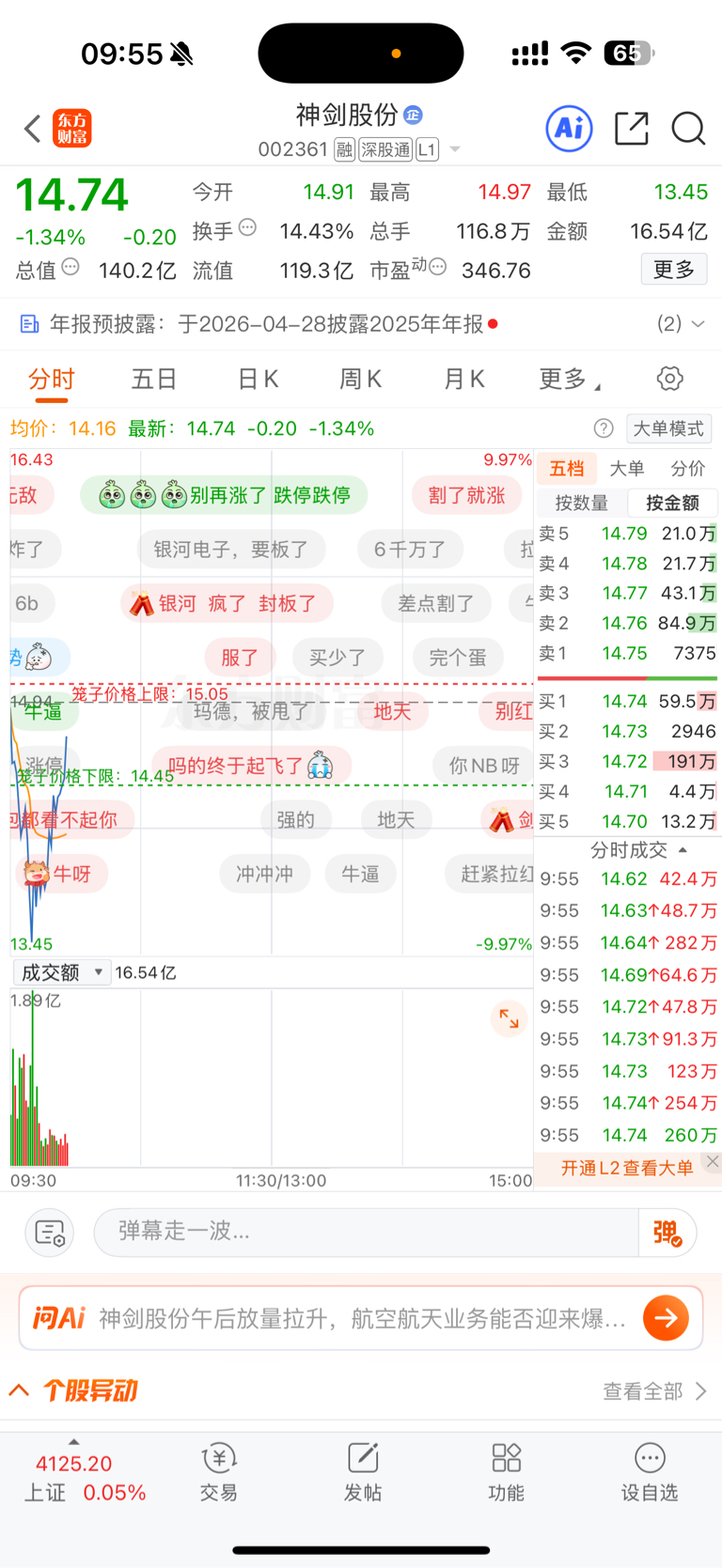
Task: Tap the share export icon
Action: [x=632, y=129]
